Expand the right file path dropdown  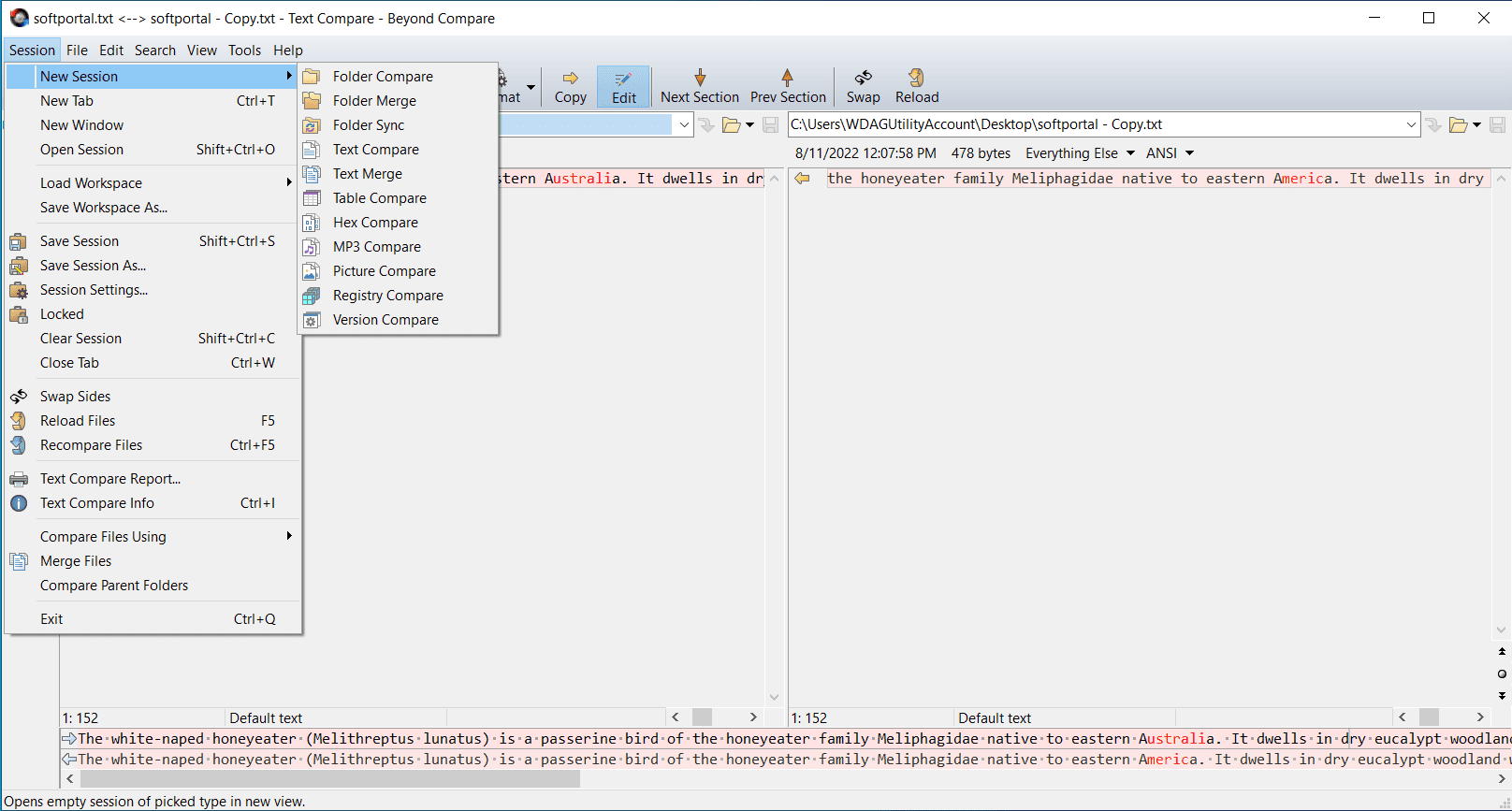coord(1411,125)
